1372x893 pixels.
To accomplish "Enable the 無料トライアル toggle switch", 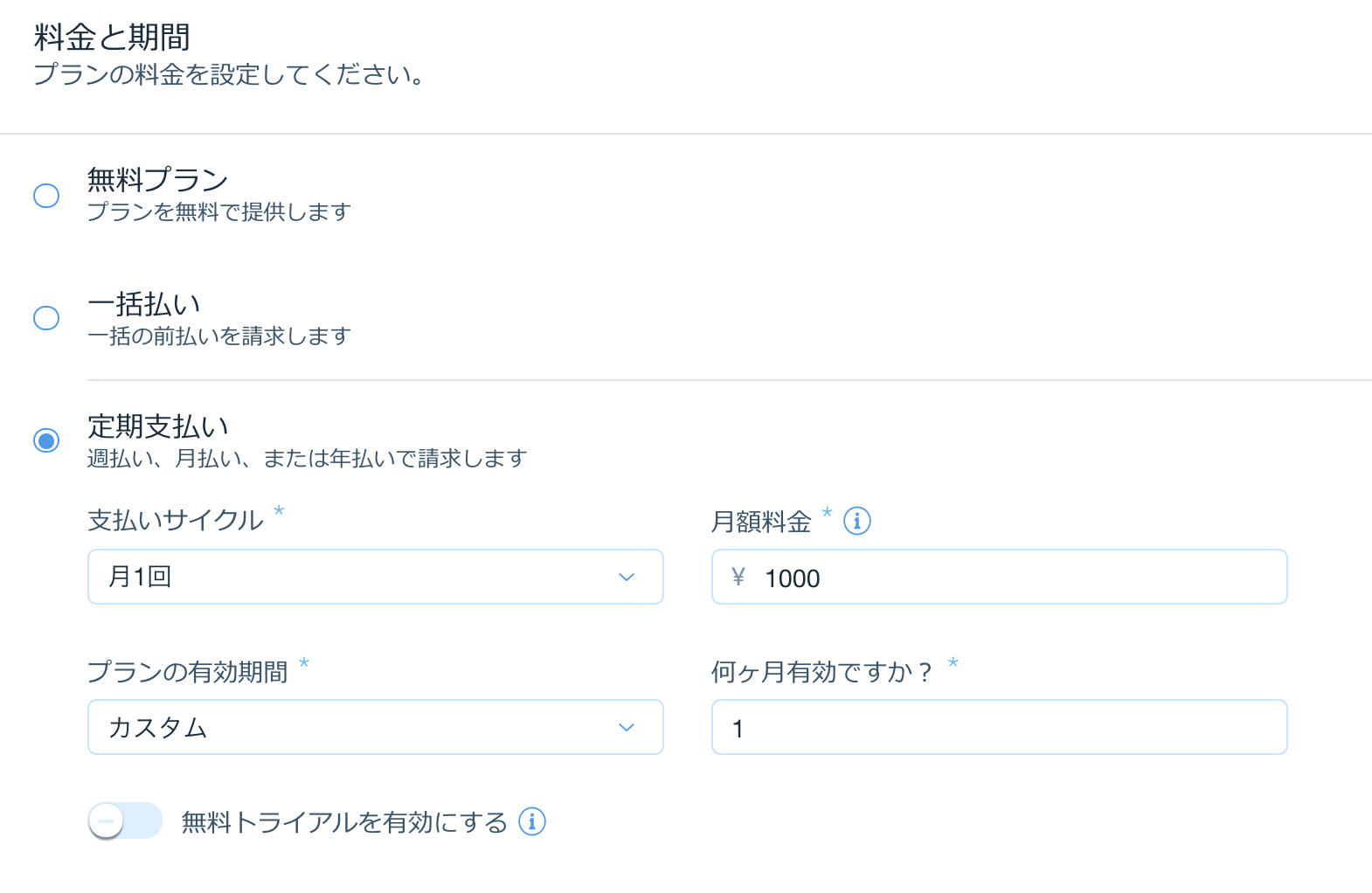I will pos(125,821).
